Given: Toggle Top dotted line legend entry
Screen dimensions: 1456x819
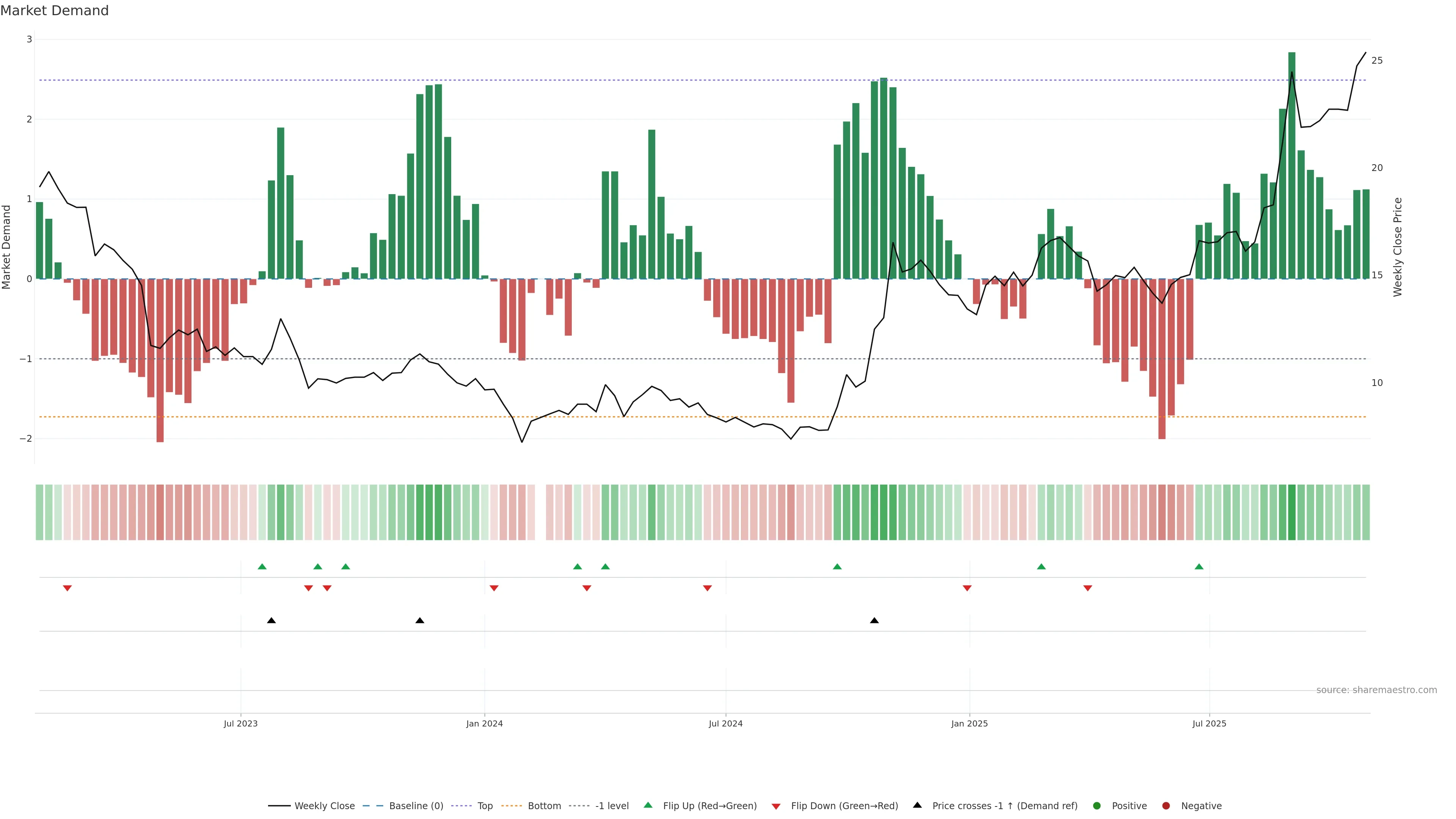Looking at the screenshot, I should click(x=485, y=806).
